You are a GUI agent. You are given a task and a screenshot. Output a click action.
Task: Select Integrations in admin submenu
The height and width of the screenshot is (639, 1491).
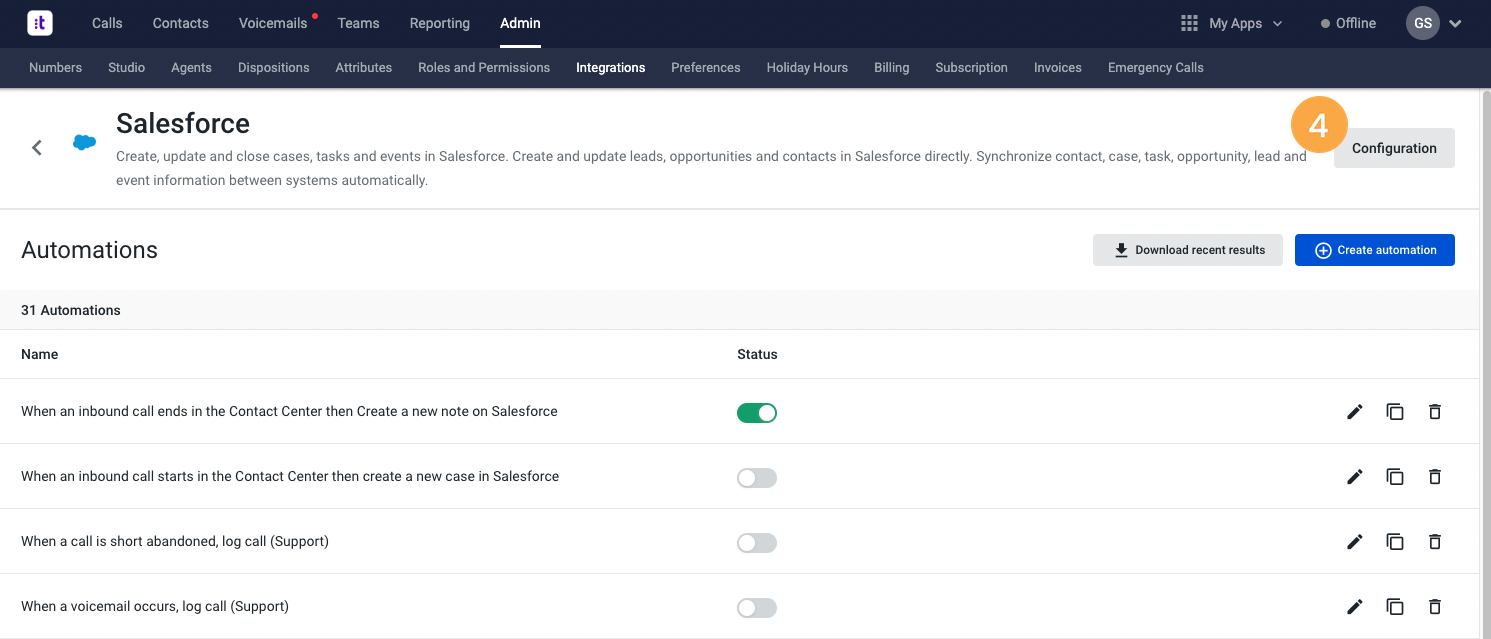611,68
